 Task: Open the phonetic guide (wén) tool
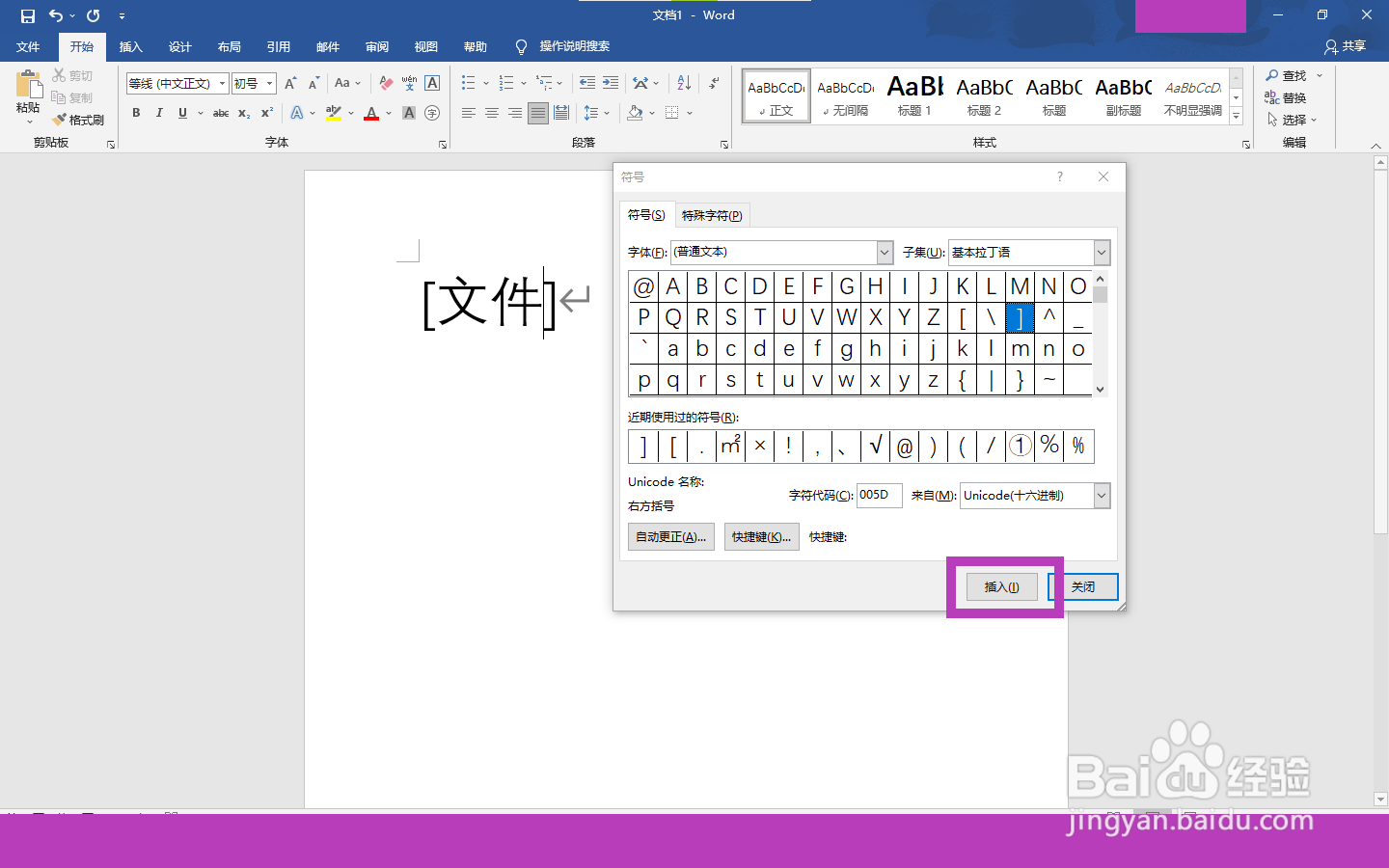pyautogui.click(x=409, y=84)
